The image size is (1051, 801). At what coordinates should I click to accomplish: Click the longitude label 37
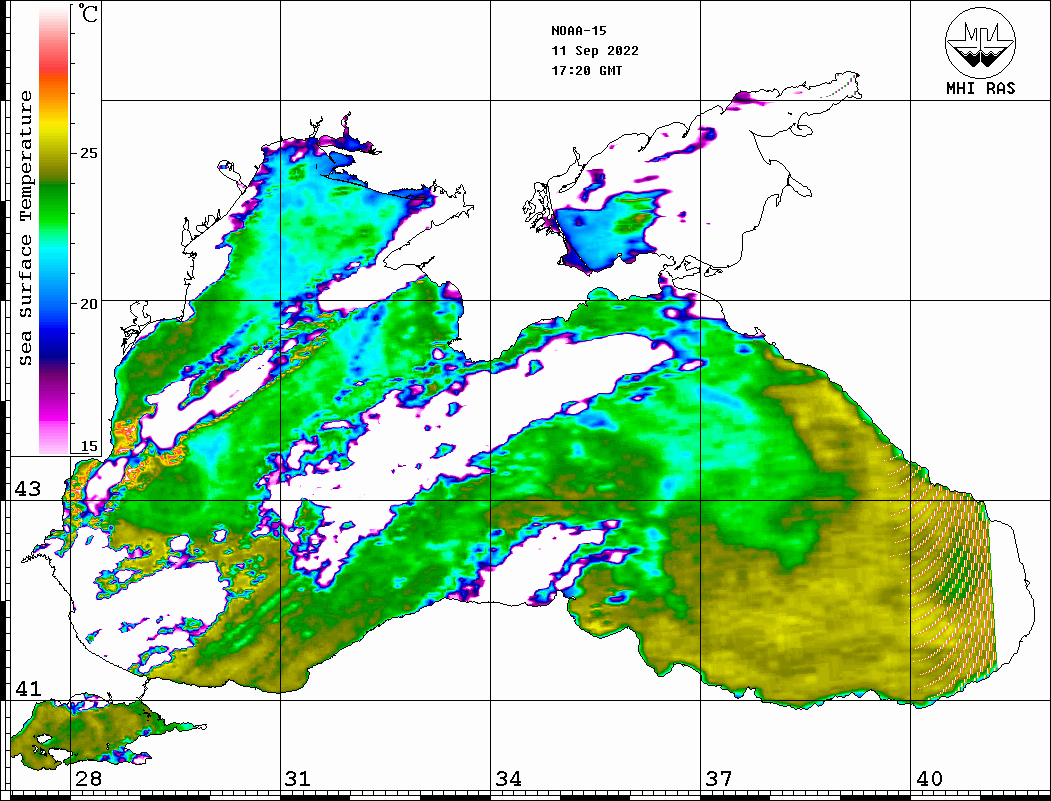point(719,779)
